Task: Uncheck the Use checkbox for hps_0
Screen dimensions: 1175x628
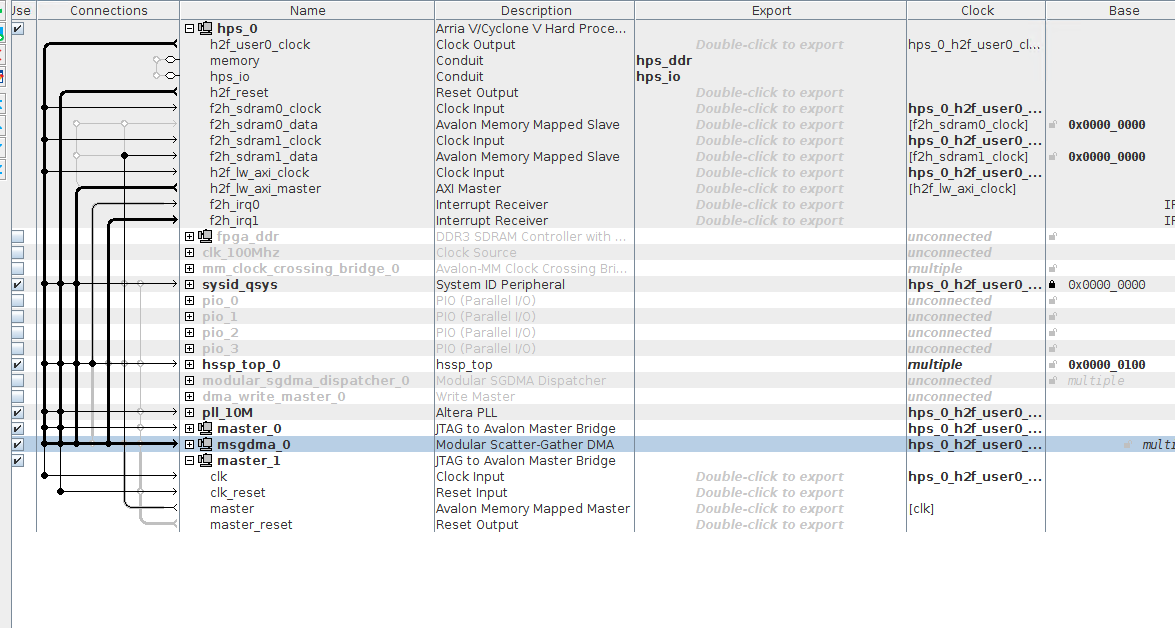Action: click(18, 29)
